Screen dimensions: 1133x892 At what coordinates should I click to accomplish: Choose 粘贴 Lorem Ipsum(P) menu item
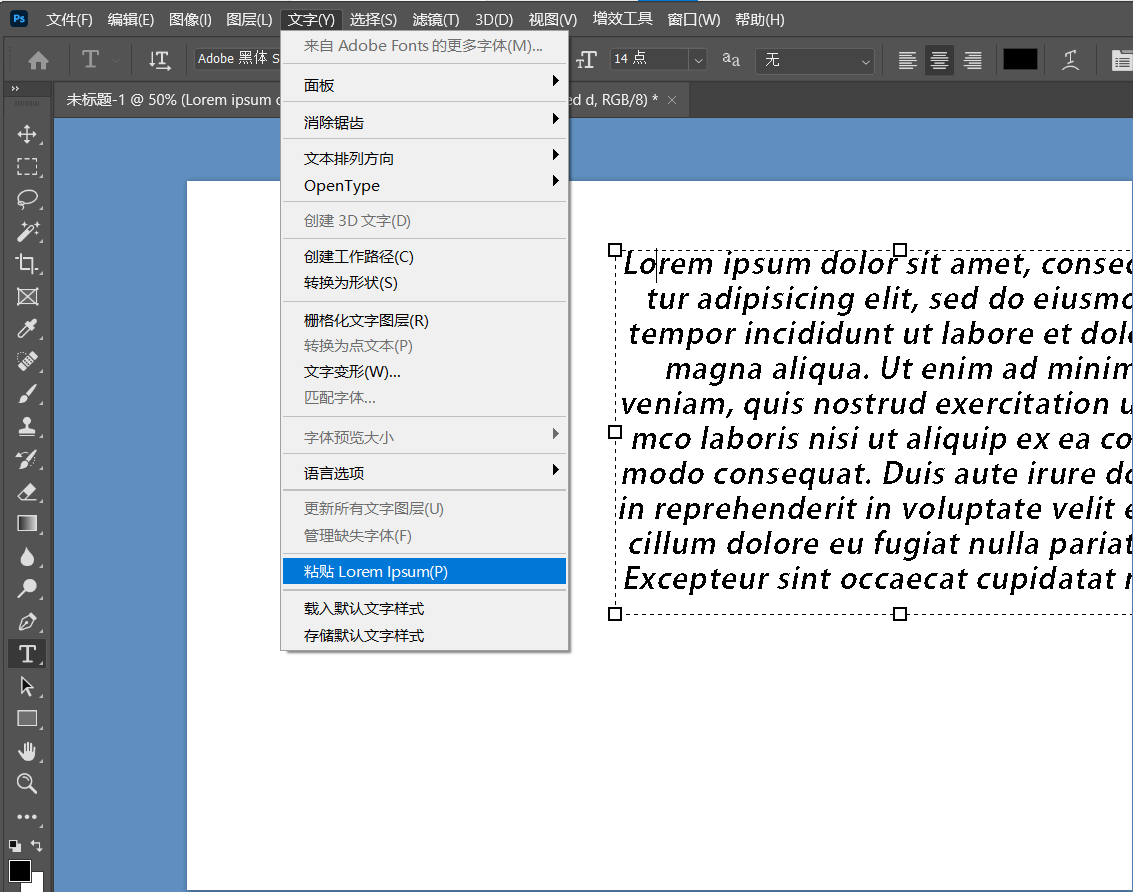(x=424, y=572)
